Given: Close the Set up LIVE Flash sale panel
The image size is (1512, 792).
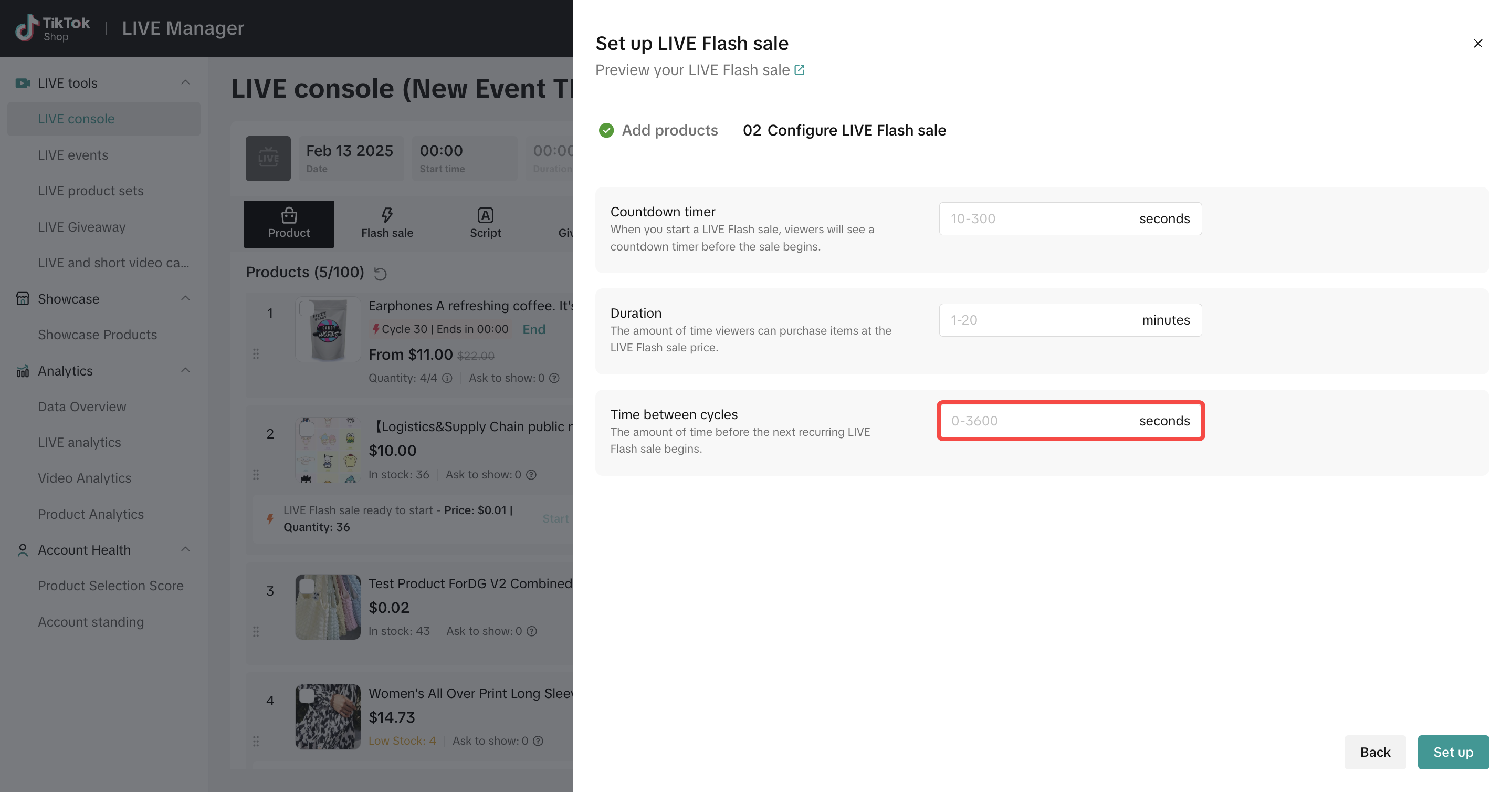Looking at the screenshot, I should pyautogui.click(x=1477, y=44).
